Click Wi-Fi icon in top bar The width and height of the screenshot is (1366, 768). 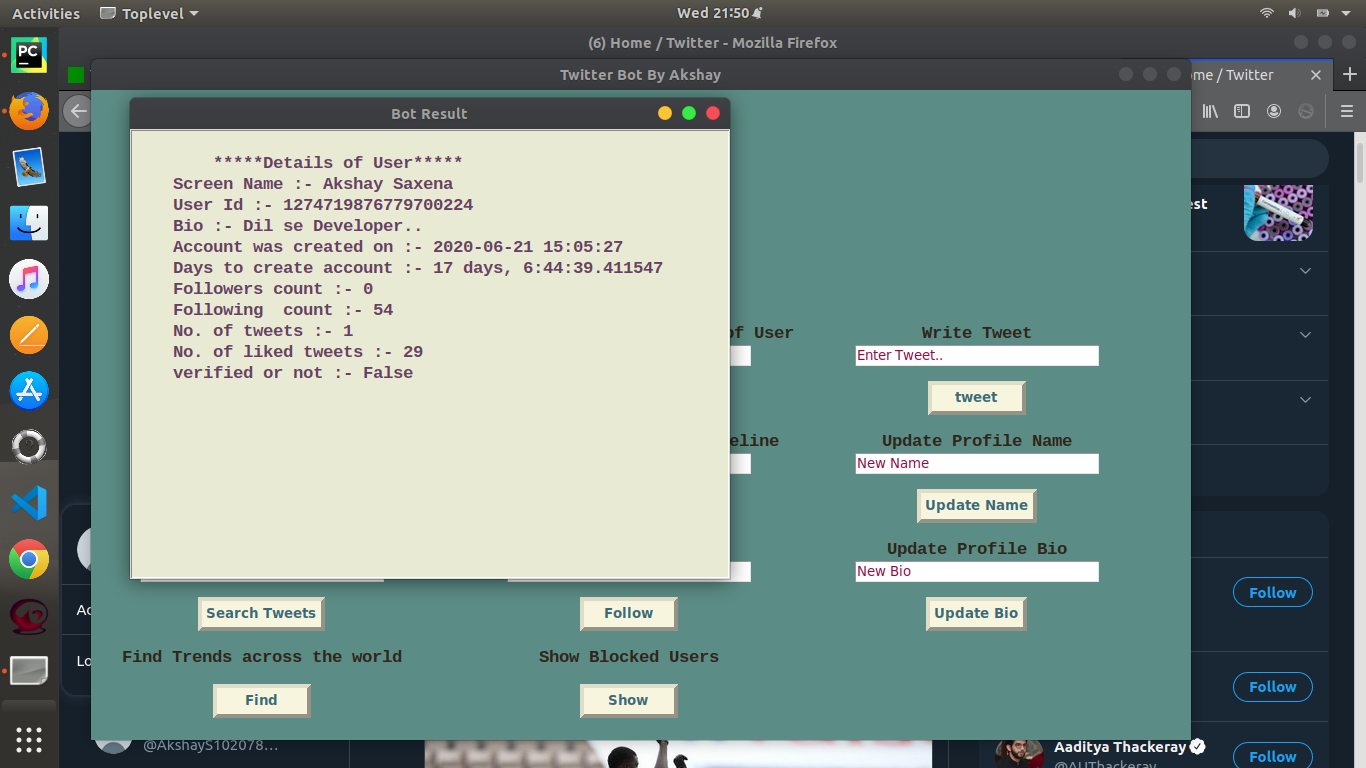pyautogui.click(x=1267, y=13)
